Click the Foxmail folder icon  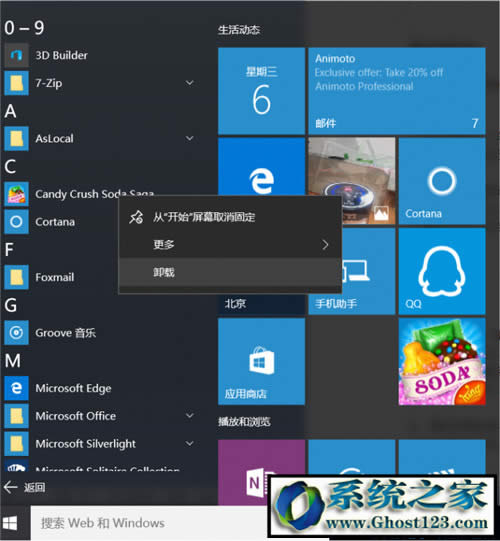point(16,277)
